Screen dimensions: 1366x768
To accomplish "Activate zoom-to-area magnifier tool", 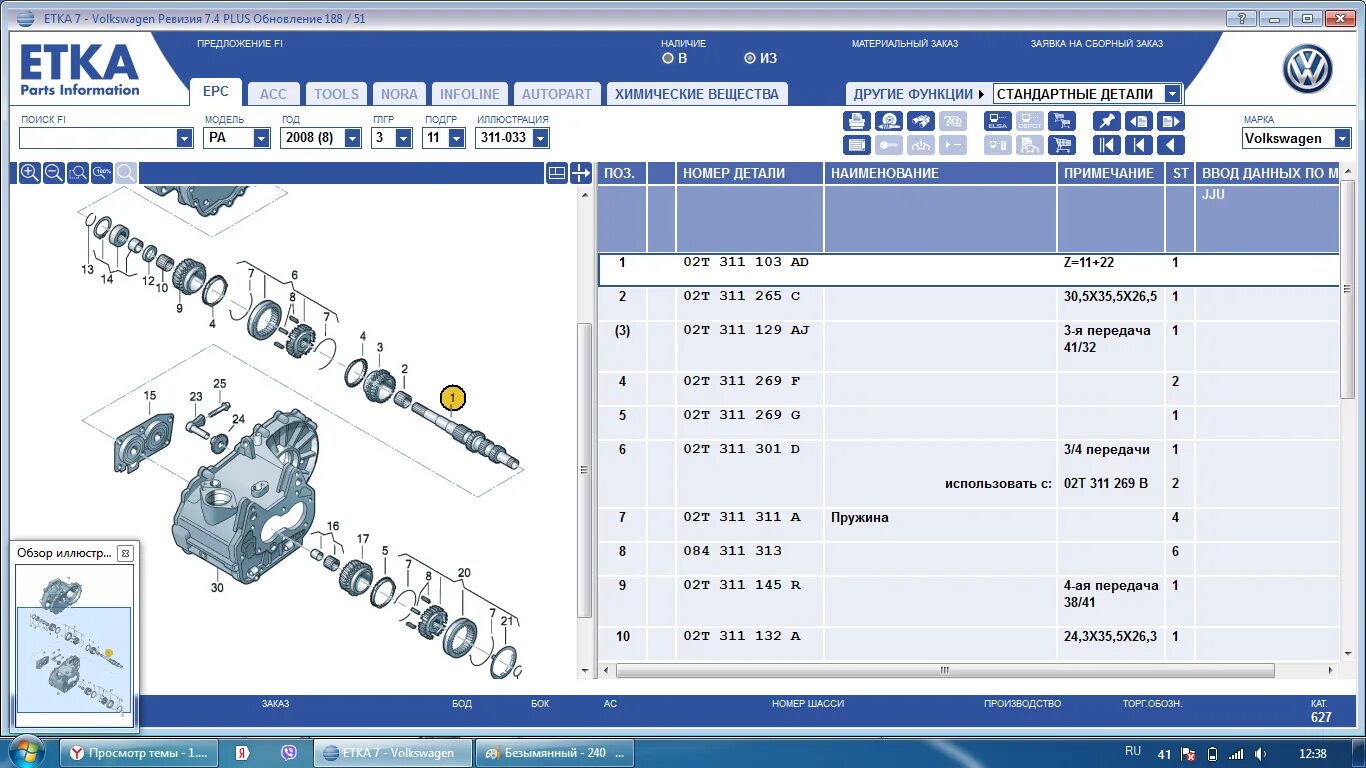I will coord(78,173).
